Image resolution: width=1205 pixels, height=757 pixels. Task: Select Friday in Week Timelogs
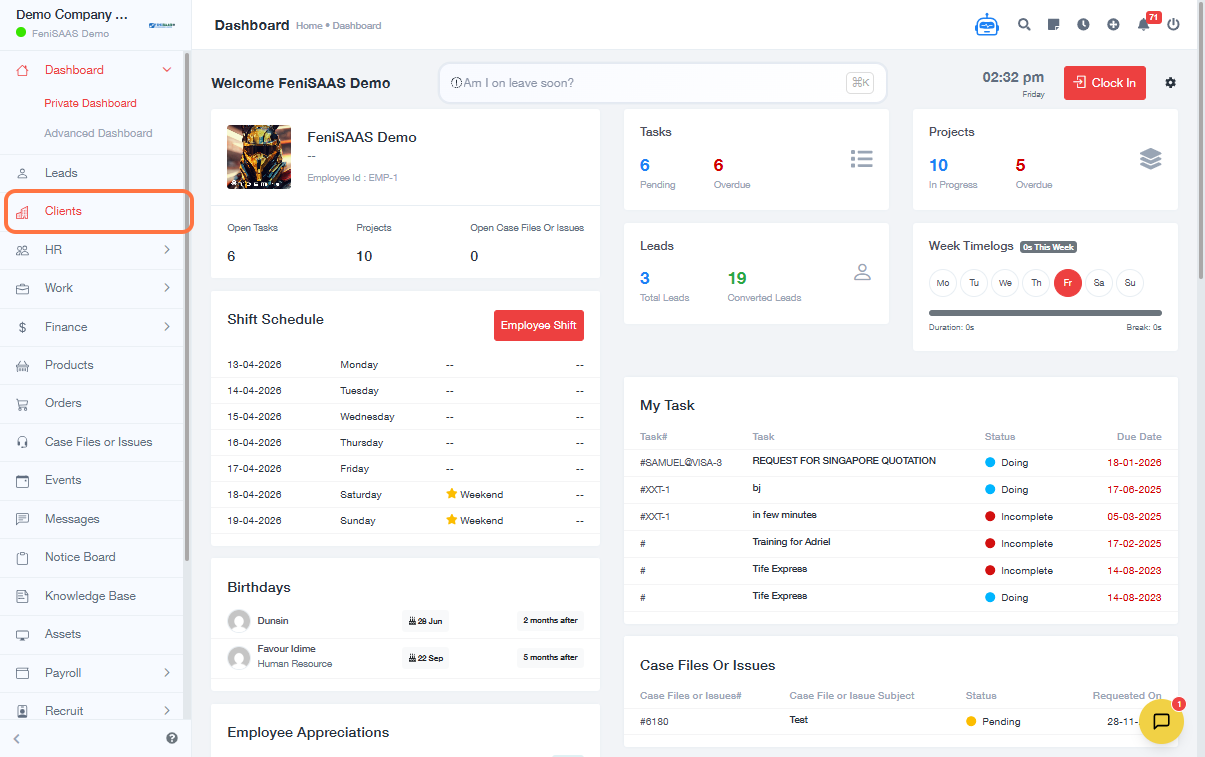[x=1067, y=283]
